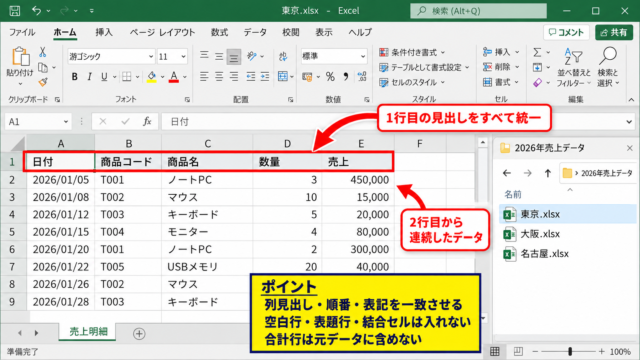Click the Paste clipboard icon
This screenshot has height=360, width=640.
coord(20,57)
